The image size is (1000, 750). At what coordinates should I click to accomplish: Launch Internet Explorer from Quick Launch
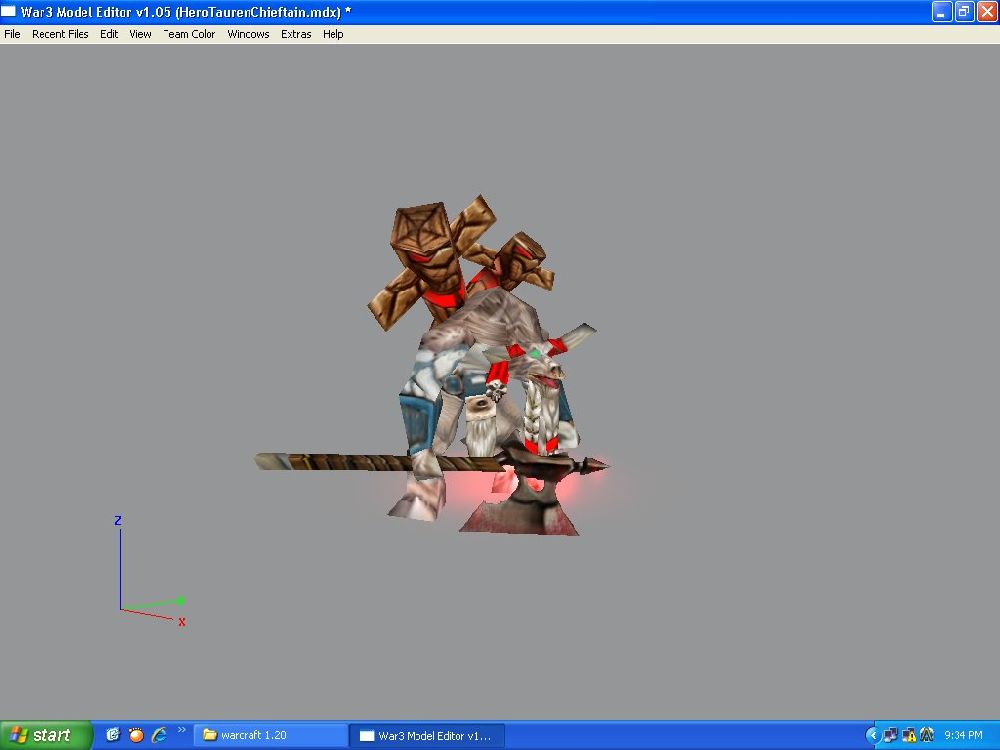point(159,735)
